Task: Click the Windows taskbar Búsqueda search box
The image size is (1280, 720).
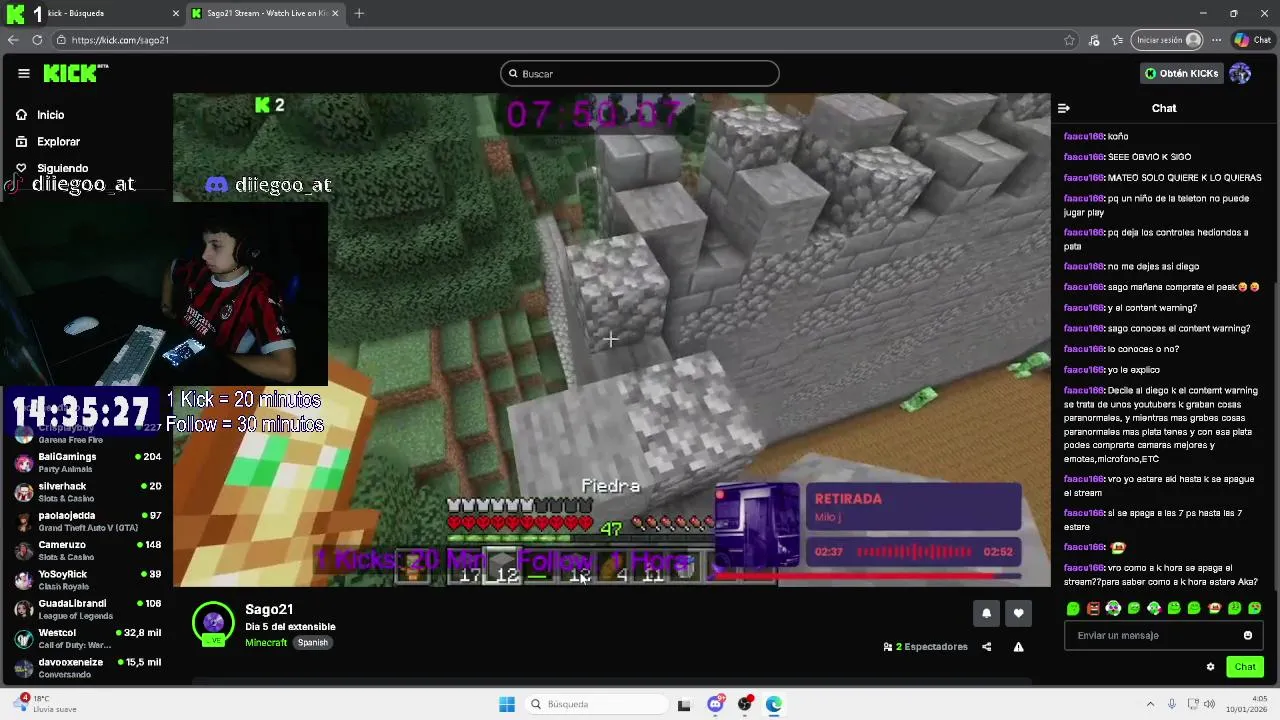Action: [596, 704]
